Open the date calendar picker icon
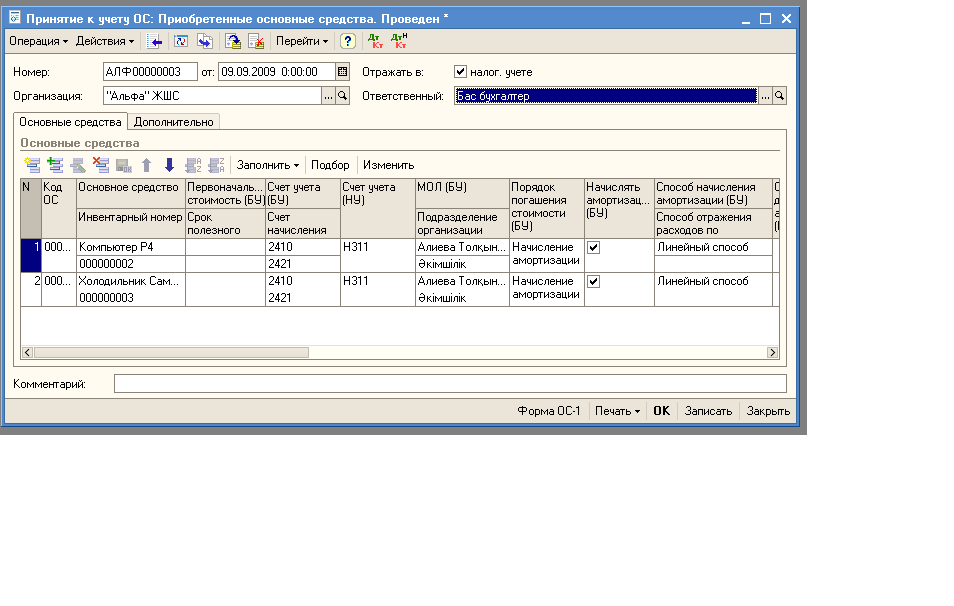The image size is (954, 606). tap(342, 72)
